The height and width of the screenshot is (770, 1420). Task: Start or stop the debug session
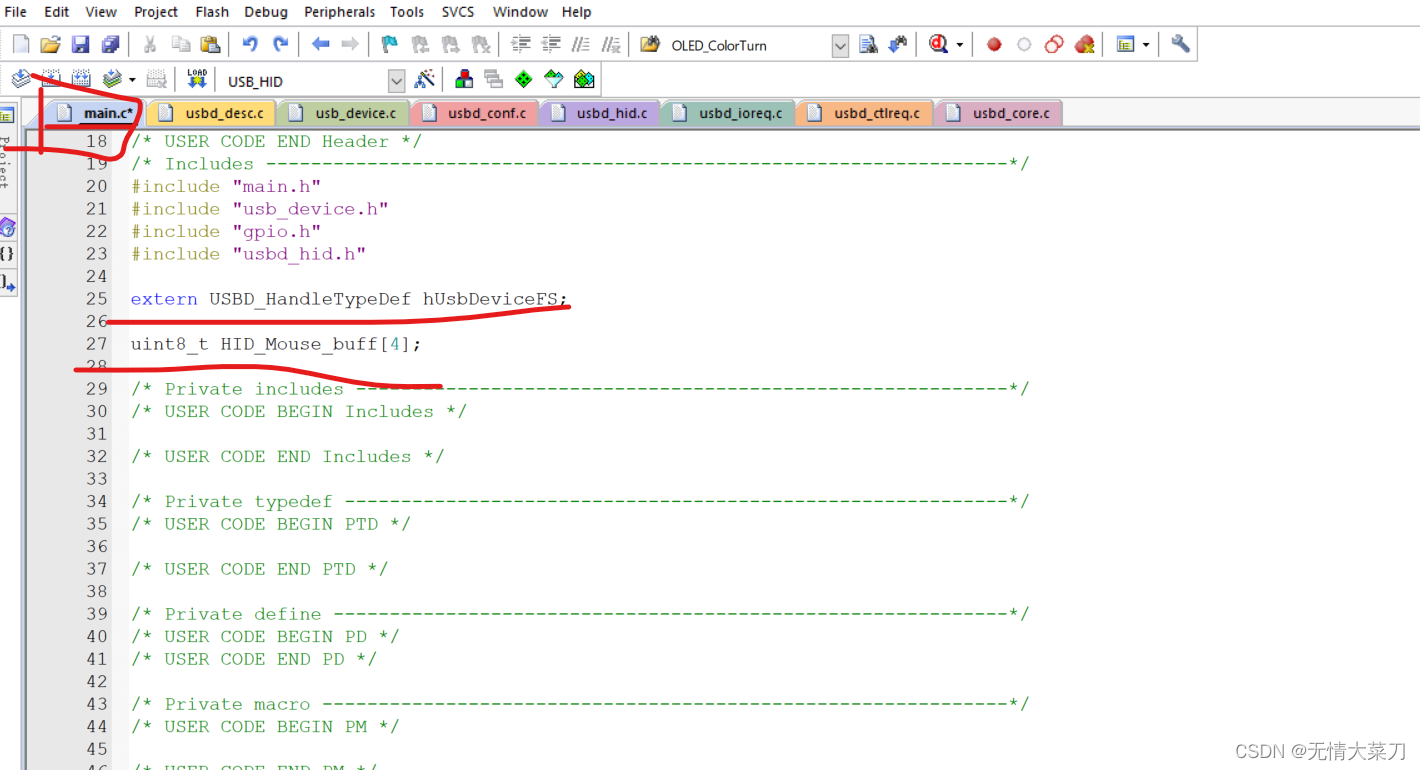pyautogui.click(x=938, y=45)
